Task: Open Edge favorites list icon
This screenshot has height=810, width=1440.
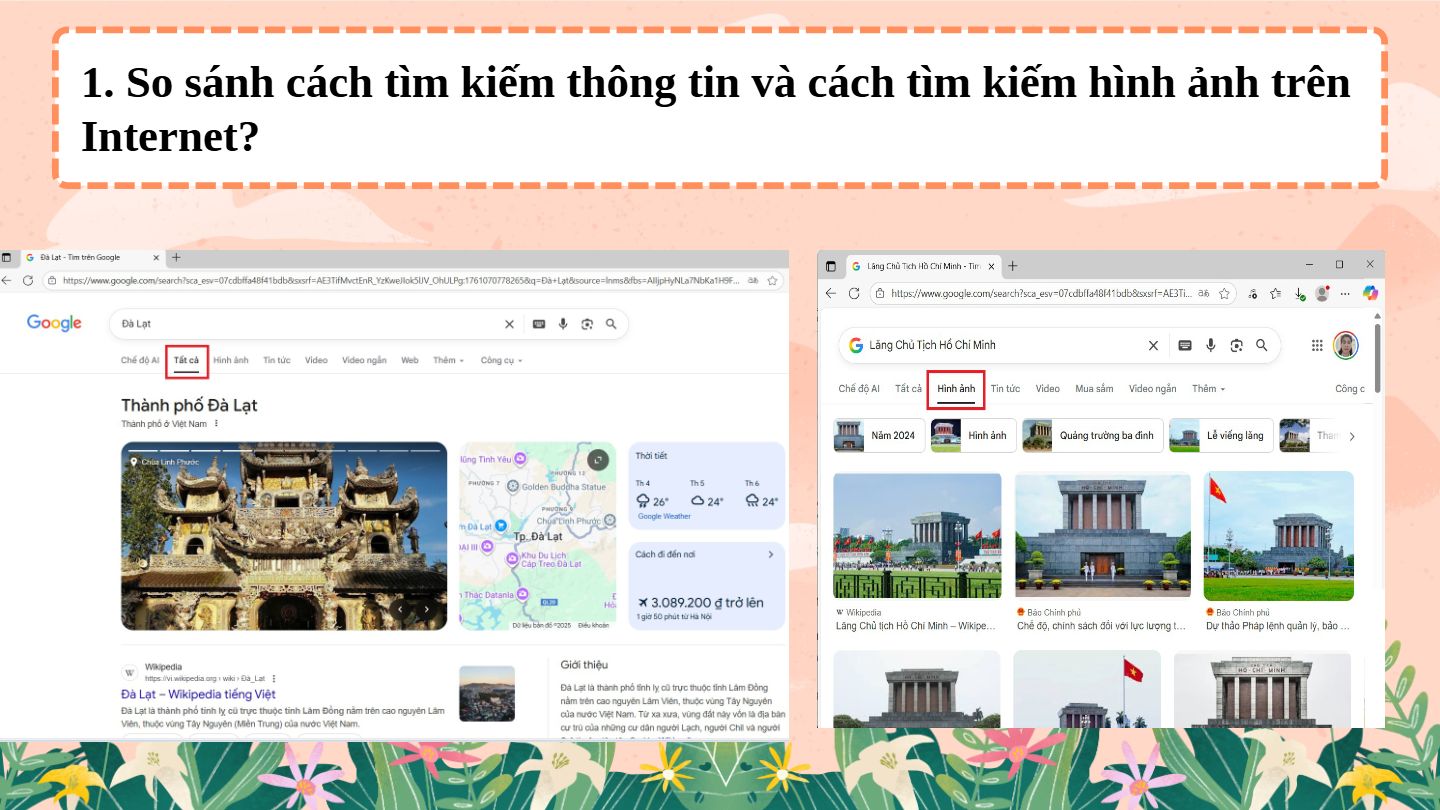Action: (1276, 293)
